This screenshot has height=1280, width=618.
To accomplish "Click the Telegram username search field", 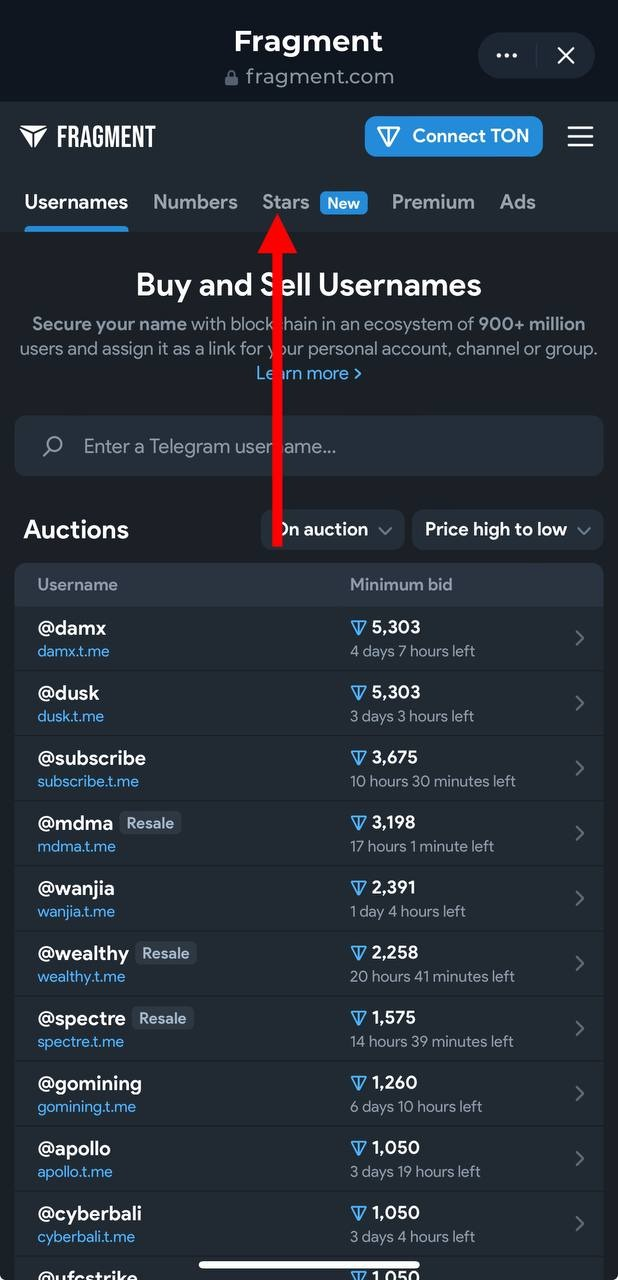I will tap(330, 446).
